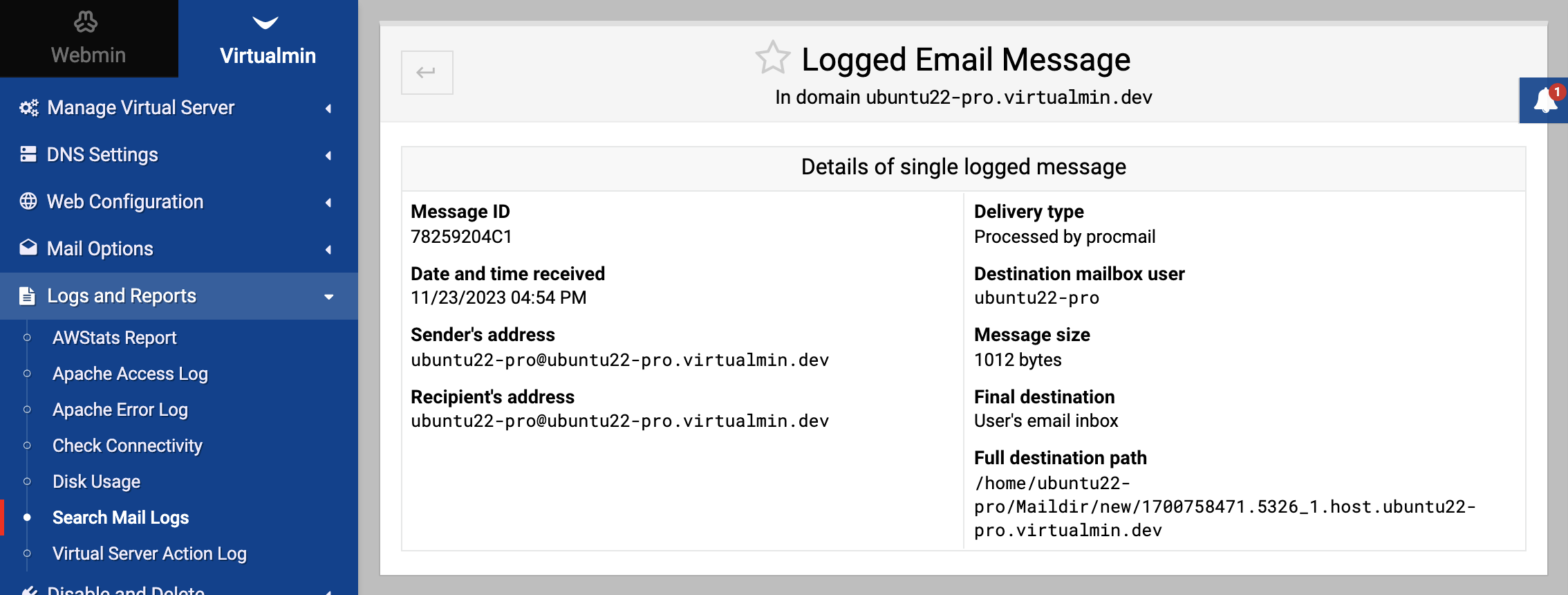Select the Search Mail Logs item
Screen dimensions: 1568x595
pyautogui.click(x=120, y=518)
